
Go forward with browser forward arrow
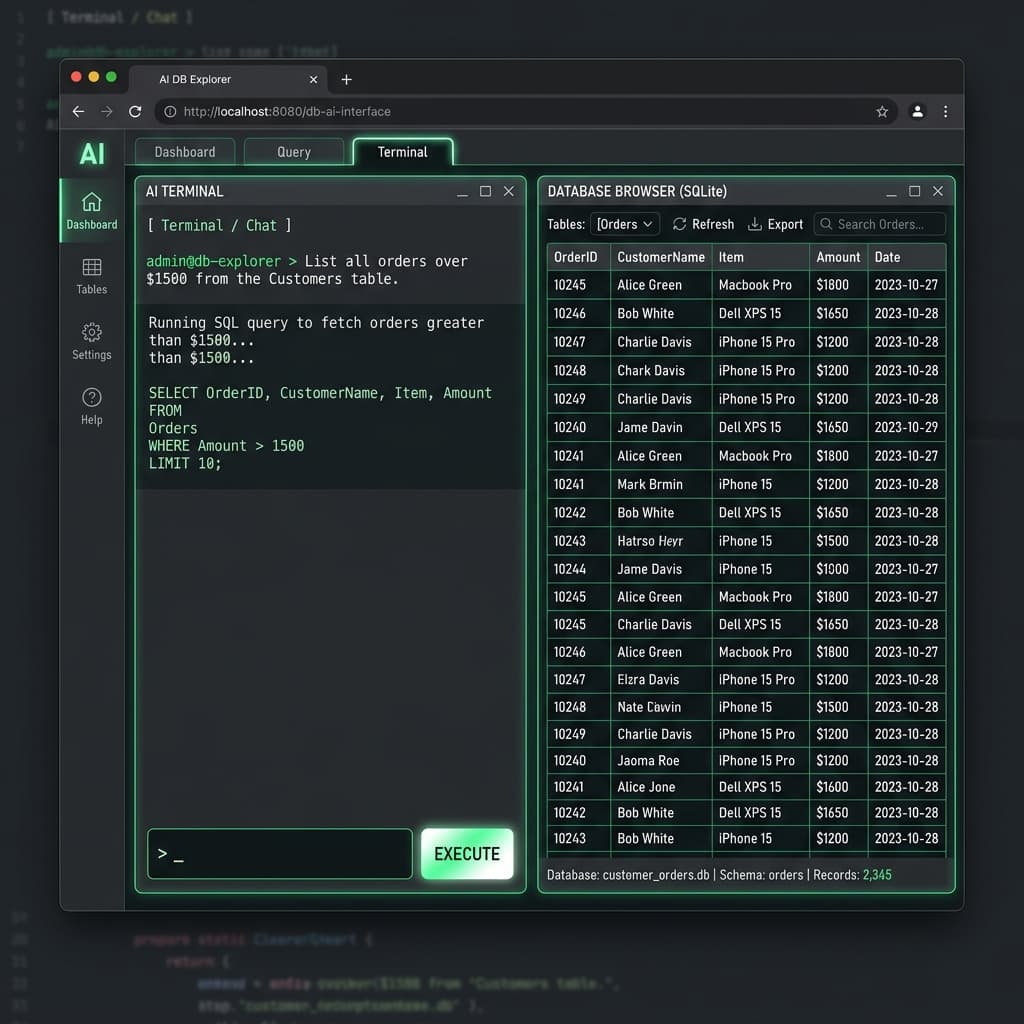click(106, 112)
